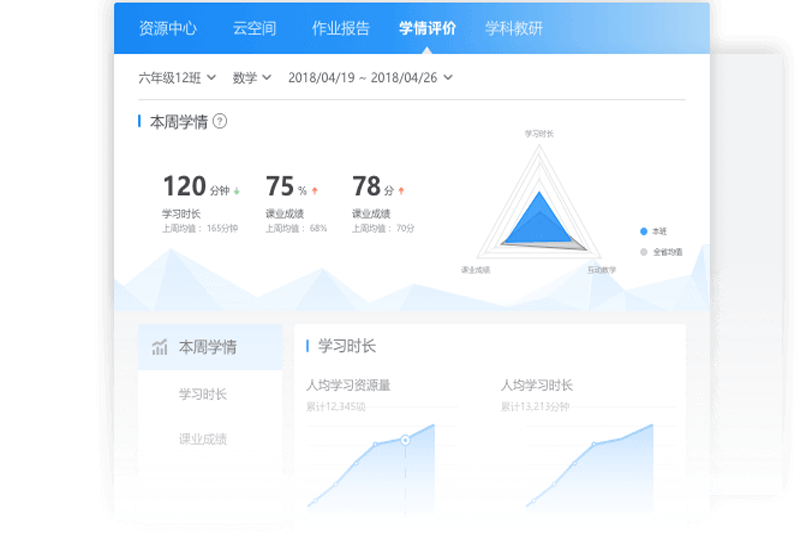The image size is (800, 533).
Task: Click the blue 本班 legend dot
Action: coord(643,231)
